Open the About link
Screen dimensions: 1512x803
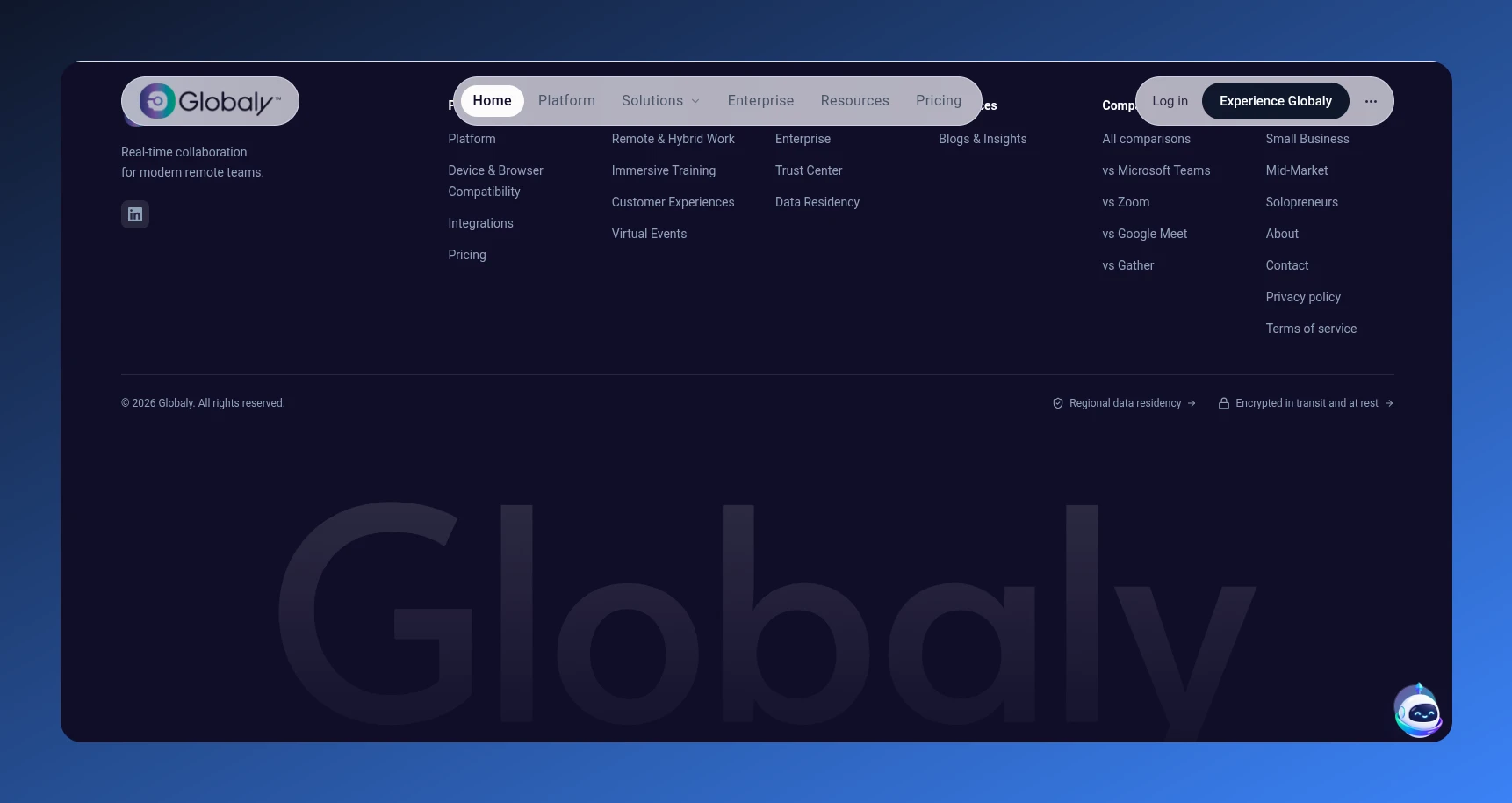click(1282, 234)
